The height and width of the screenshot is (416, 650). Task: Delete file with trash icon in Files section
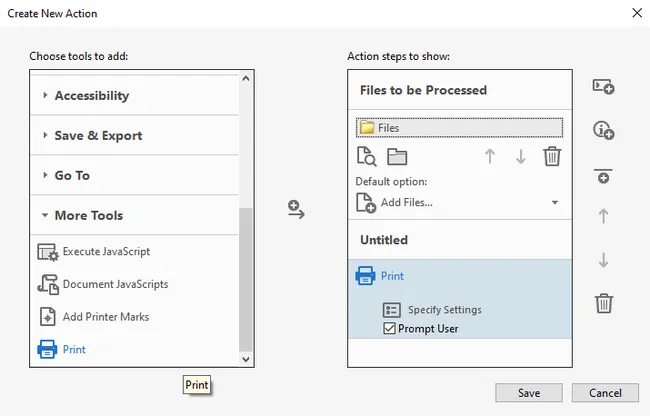(552, 156)
